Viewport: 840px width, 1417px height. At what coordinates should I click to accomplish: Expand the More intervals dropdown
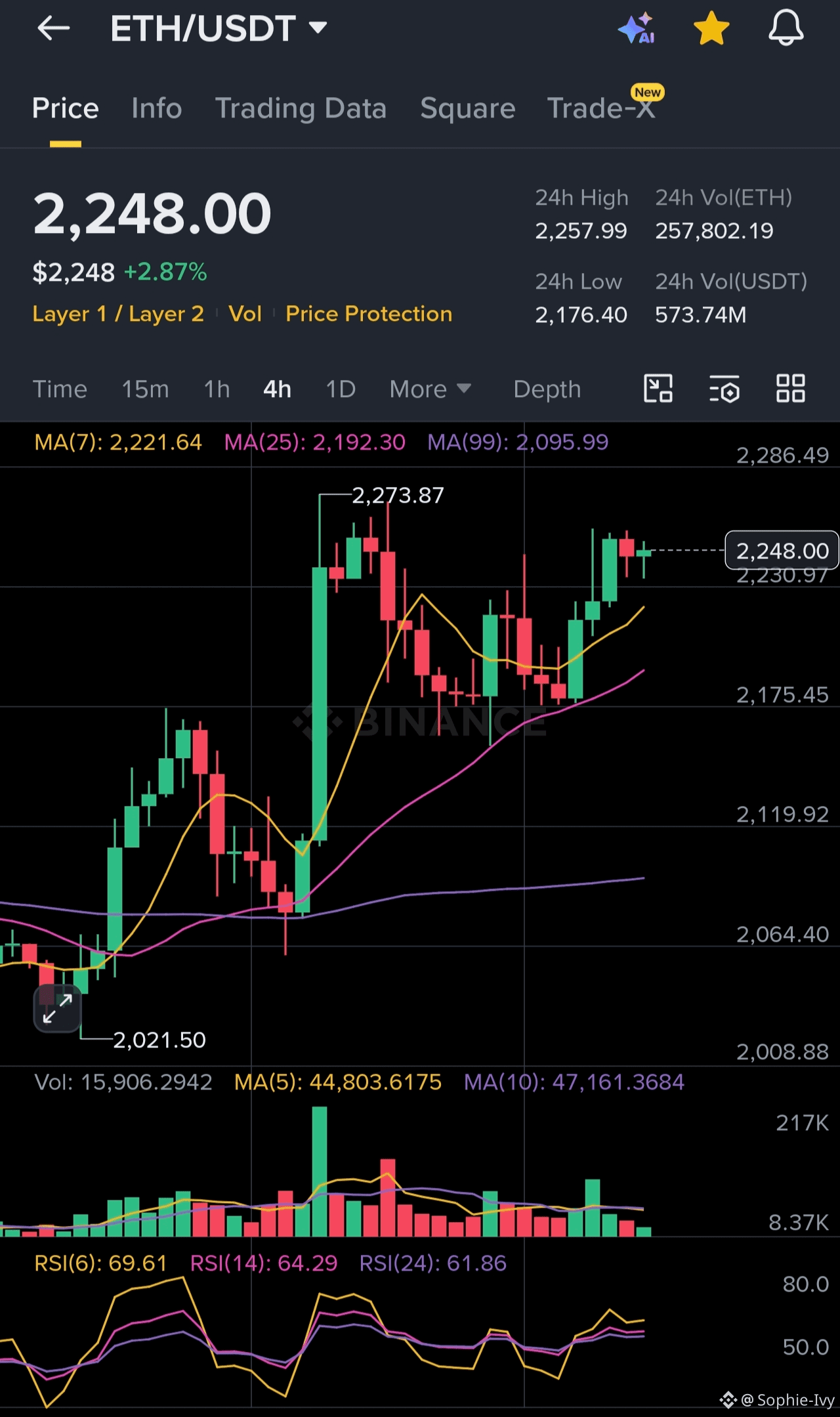tap(430, 389)
